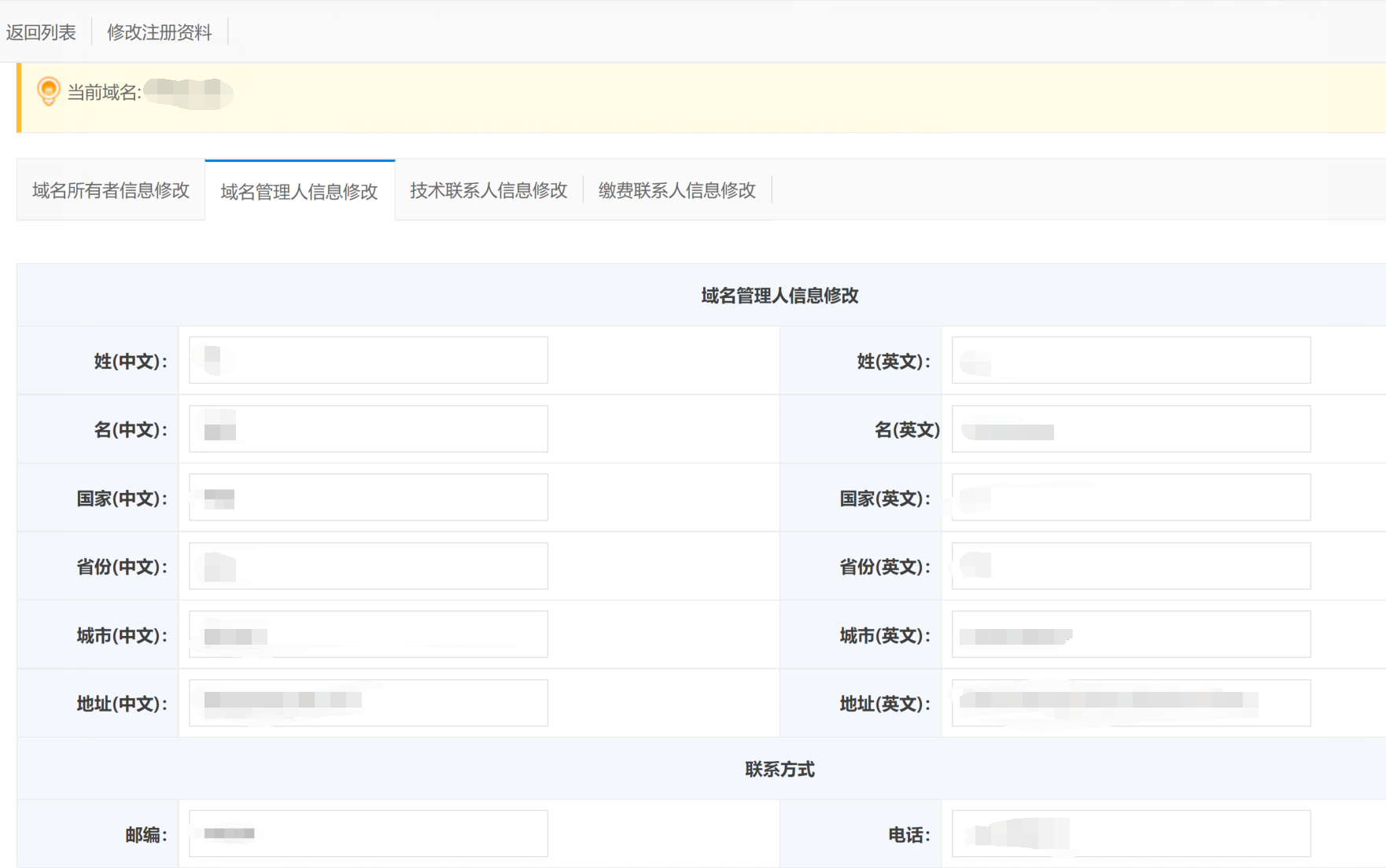Focus the 姓(中文) input field

point(368,360)
